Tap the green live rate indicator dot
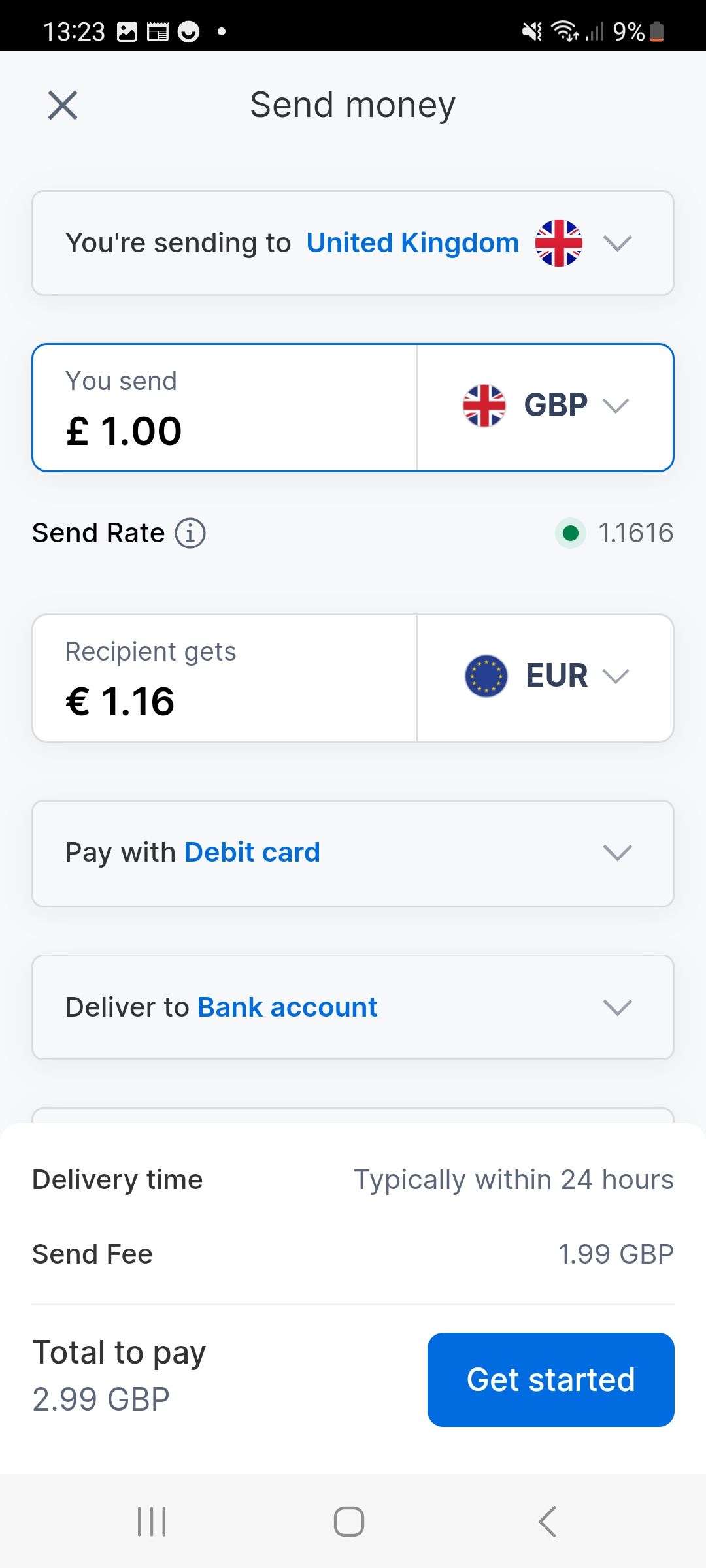 point(570,533)
